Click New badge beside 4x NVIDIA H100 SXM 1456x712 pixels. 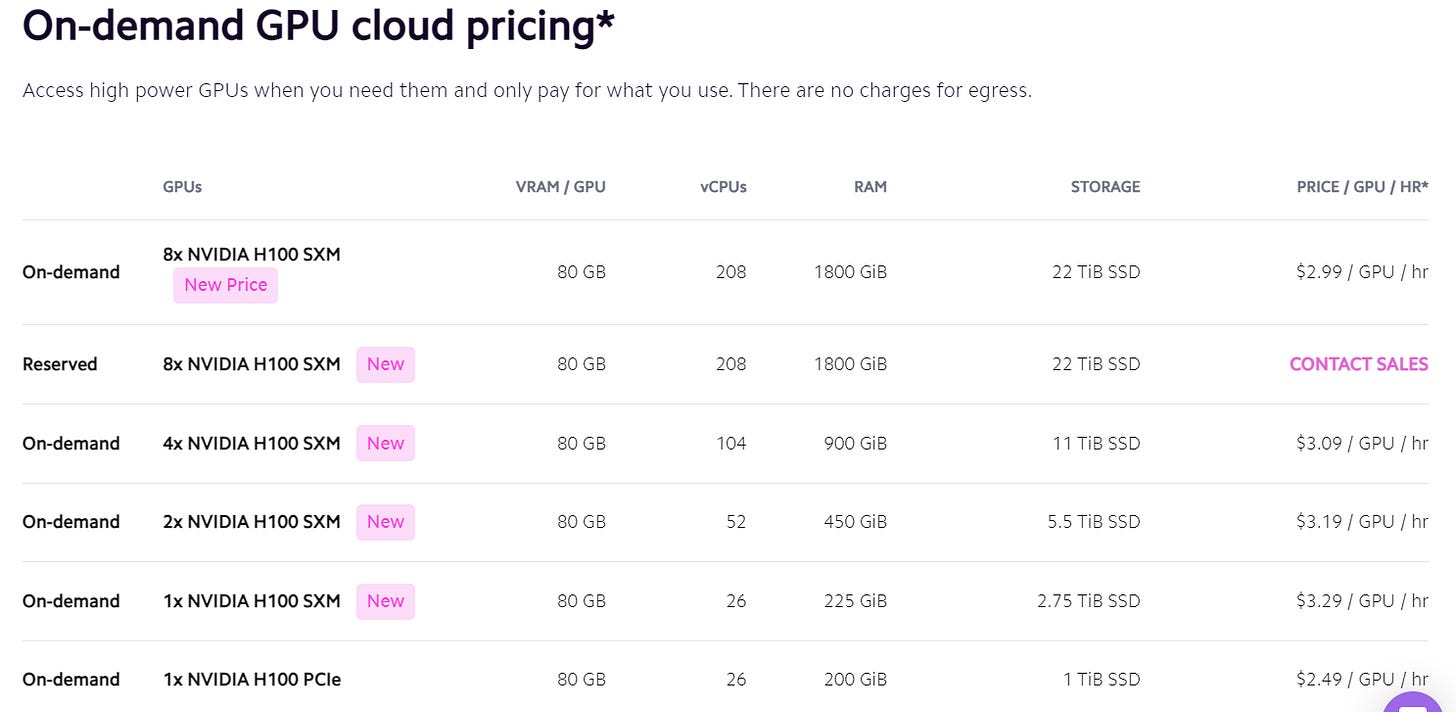click(x=385, y=443)
